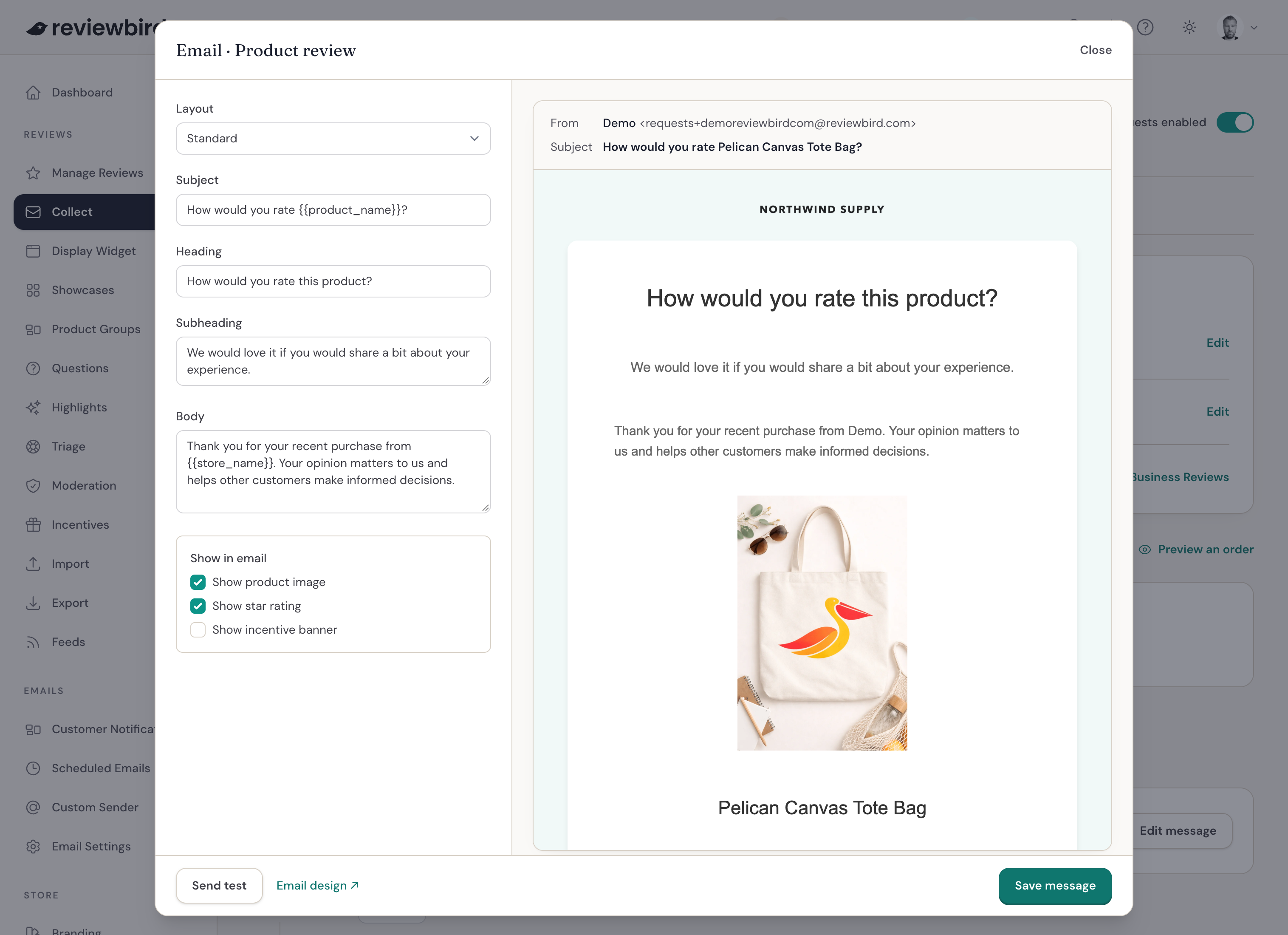
Task: Click the Email Settings gear icon
Action: point(33,846)
